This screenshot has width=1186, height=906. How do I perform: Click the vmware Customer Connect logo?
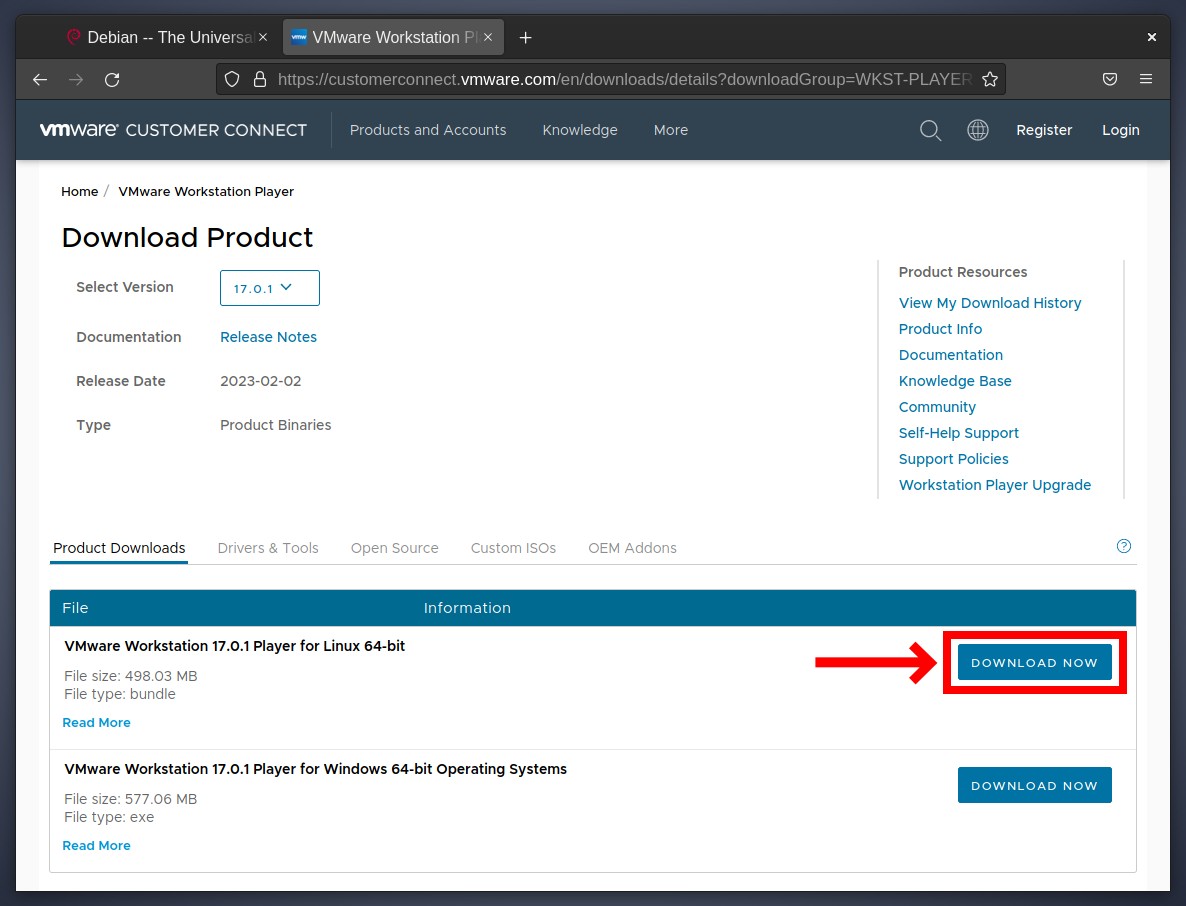tap(173, 130)
